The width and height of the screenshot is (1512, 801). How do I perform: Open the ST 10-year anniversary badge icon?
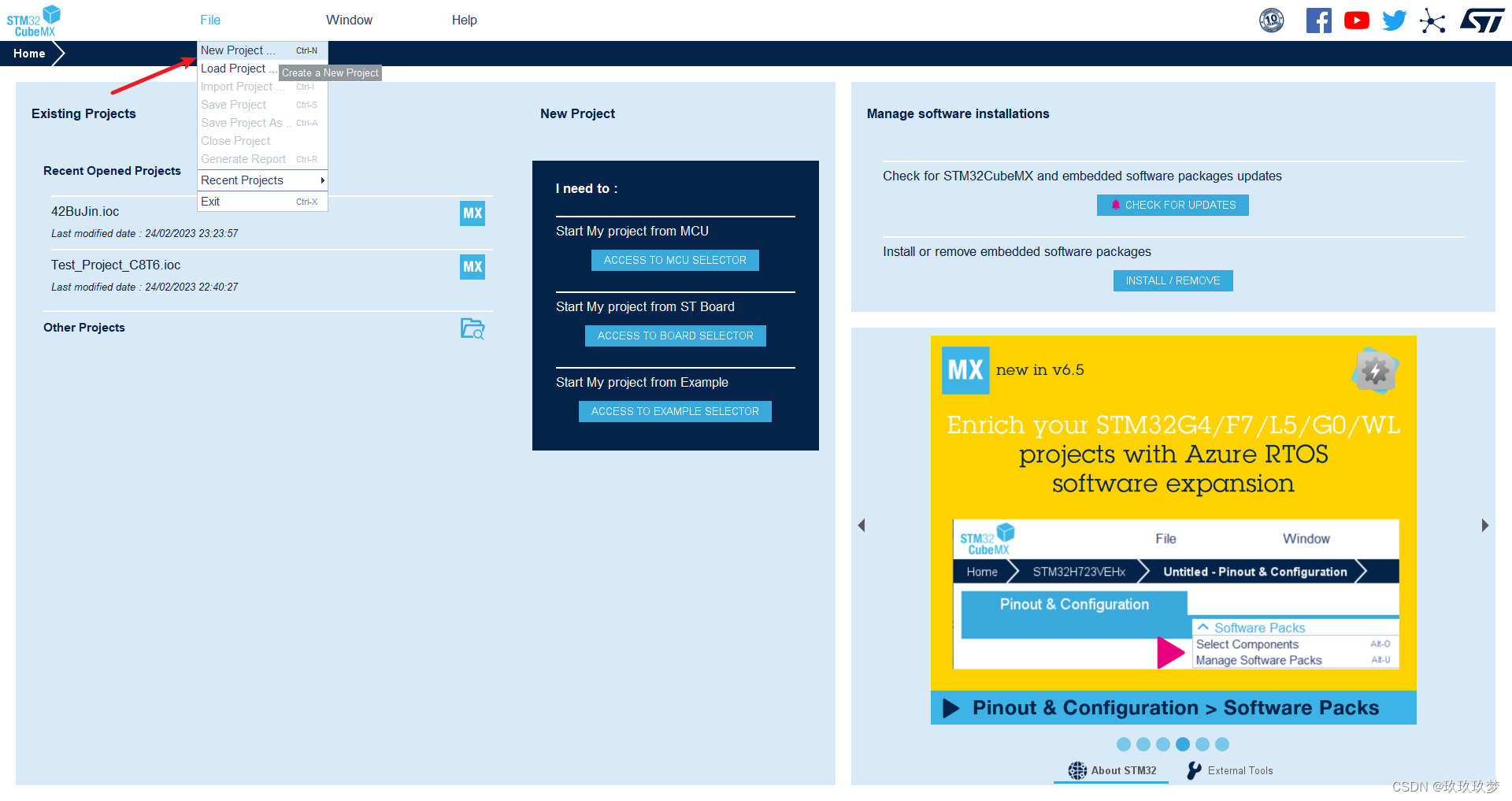pyautogui.click(x=1272, y=20)
